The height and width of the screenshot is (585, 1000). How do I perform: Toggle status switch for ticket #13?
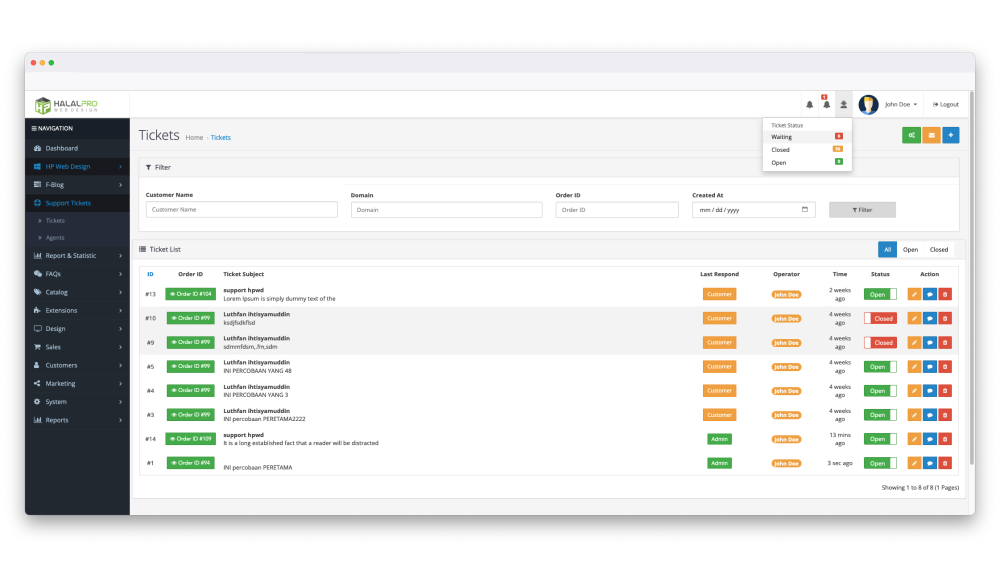click(x=880, y=294)
